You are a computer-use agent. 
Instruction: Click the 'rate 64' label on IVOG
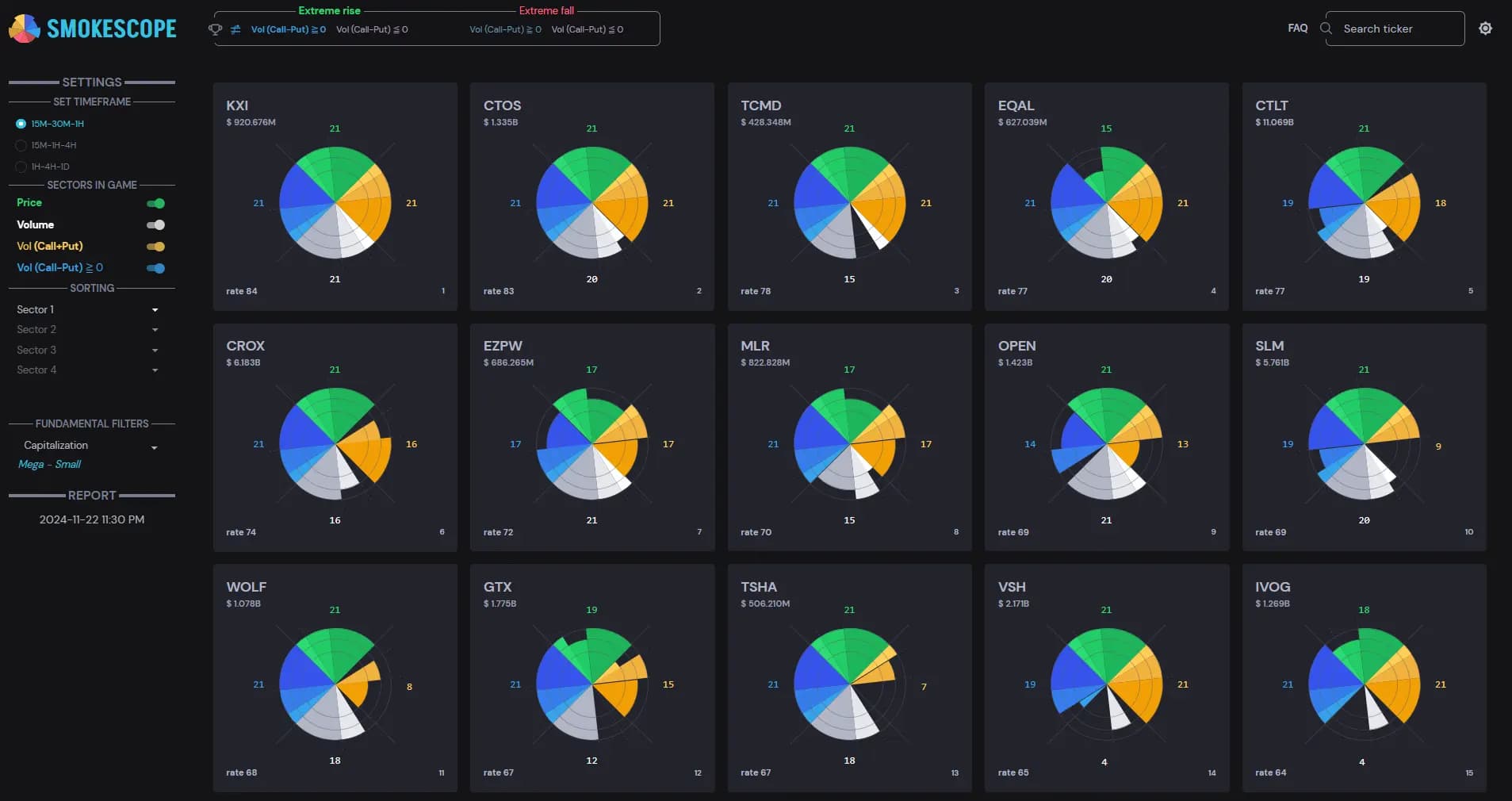(1271, 772)
